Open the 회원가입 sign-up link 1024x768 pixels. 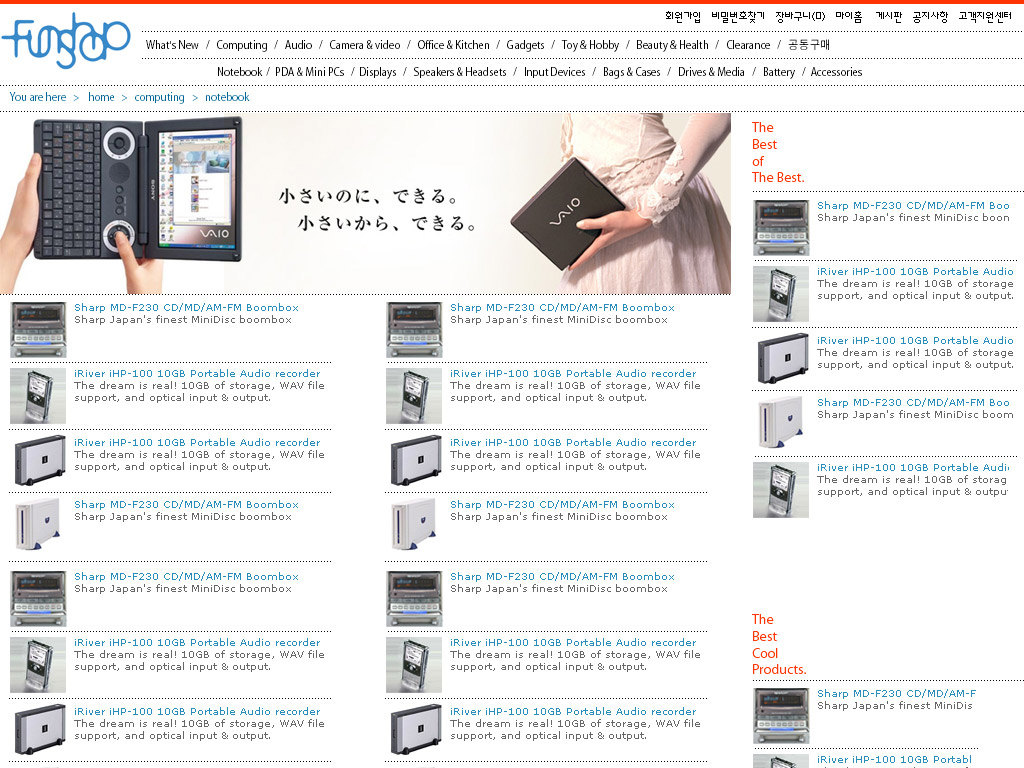point(682,16)
